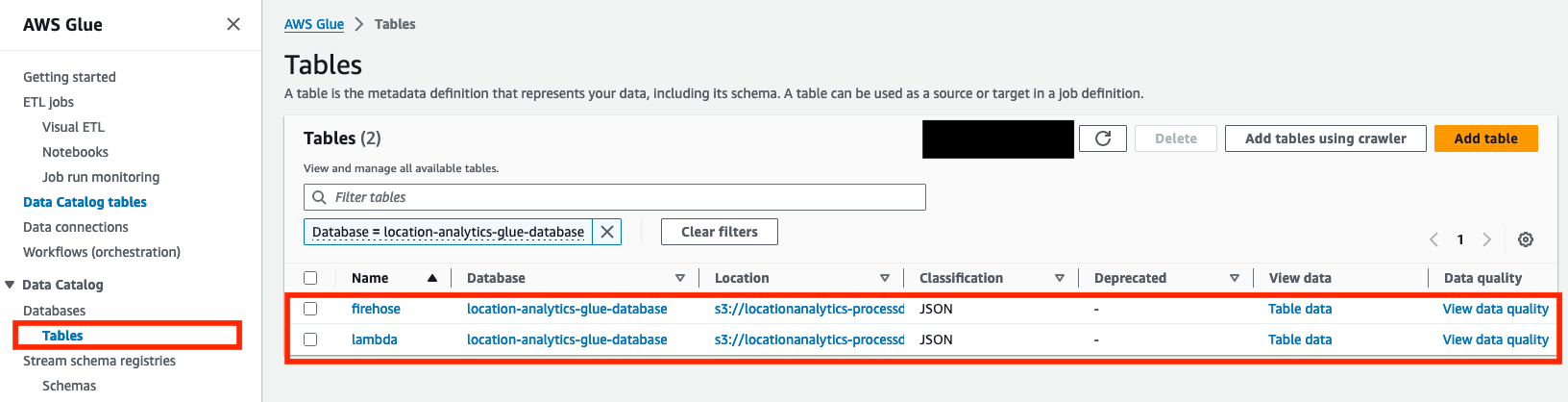Image resolution: width=1568 pixels, height=402 pixels.
Task: Open database link in lambda row
Action: tap(567, 339)
